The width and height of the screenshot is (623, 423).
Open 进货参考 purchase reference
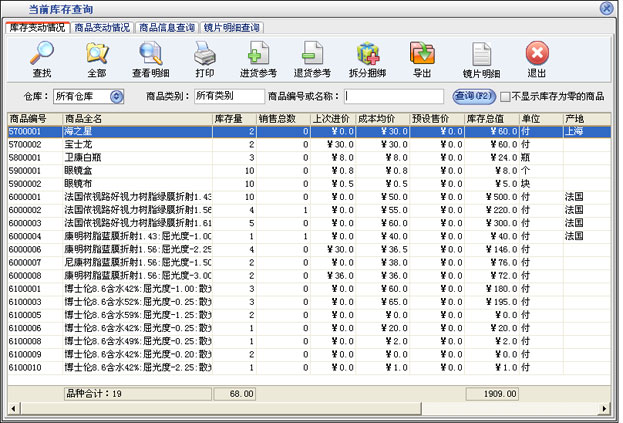click(x=258, y=58)
